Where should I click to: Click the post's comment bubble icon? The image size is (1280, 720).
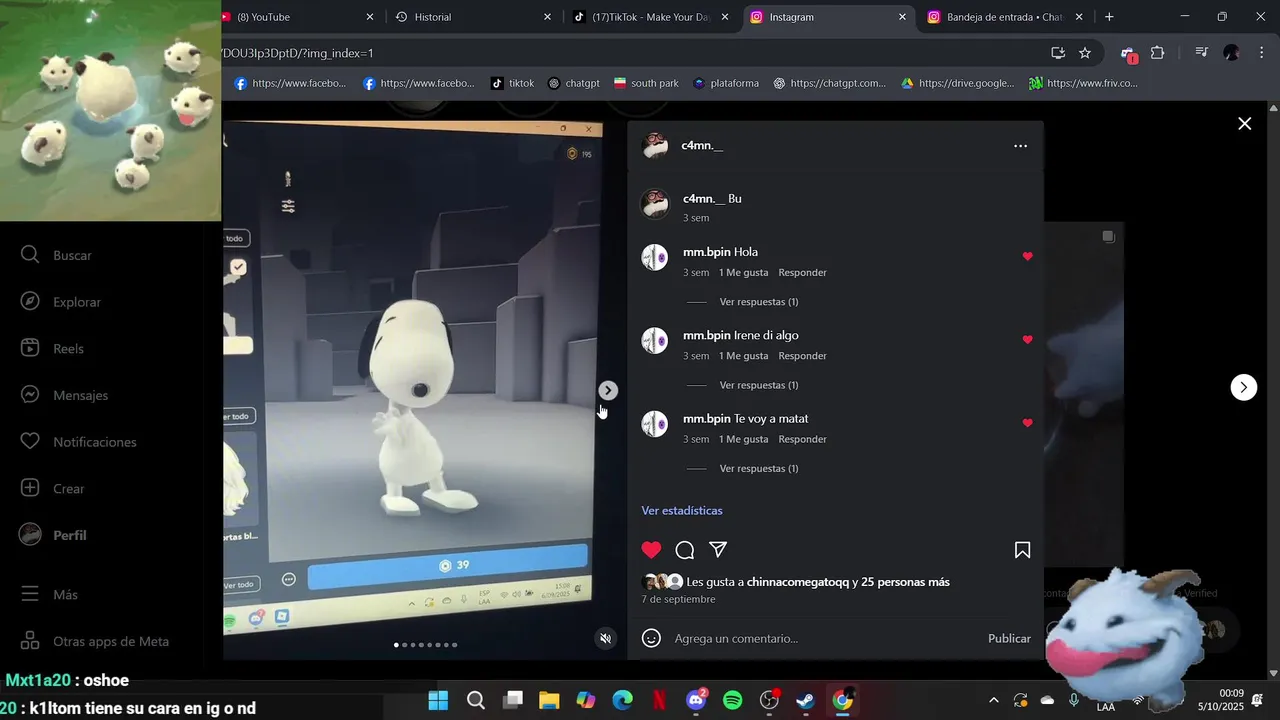point(684,550)
